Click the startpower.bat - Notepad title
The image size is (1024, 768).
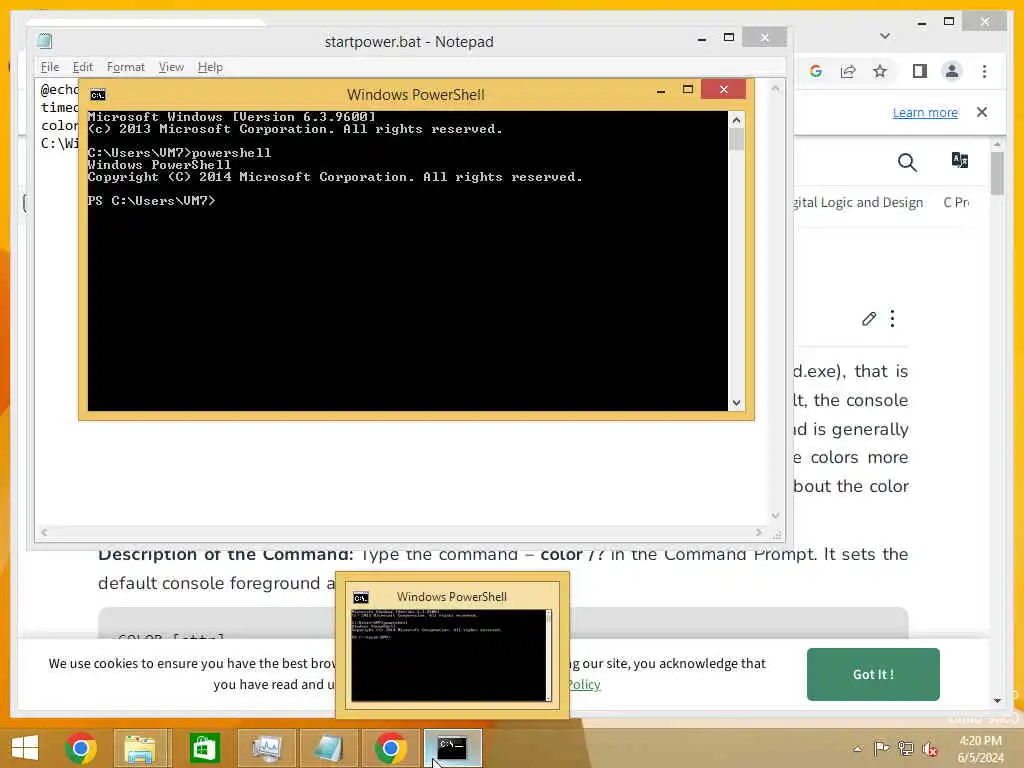pos(409,42)
